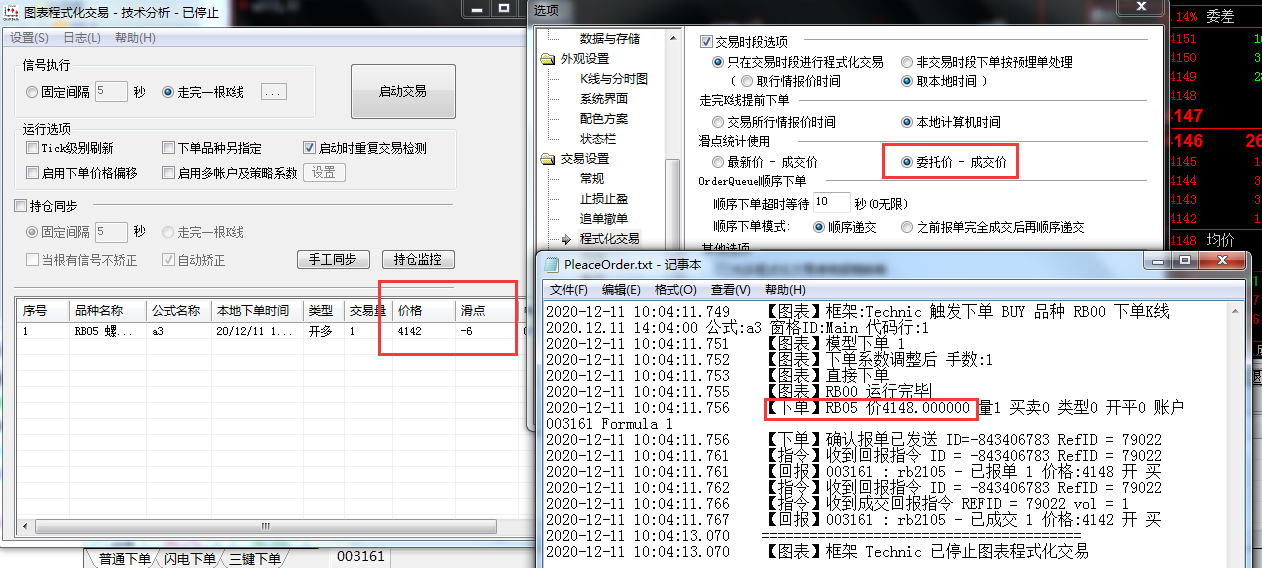Enable Tick级别刷新 checkbox
The width and height of the screenshot is (1262, 568).
click(34, 148)
